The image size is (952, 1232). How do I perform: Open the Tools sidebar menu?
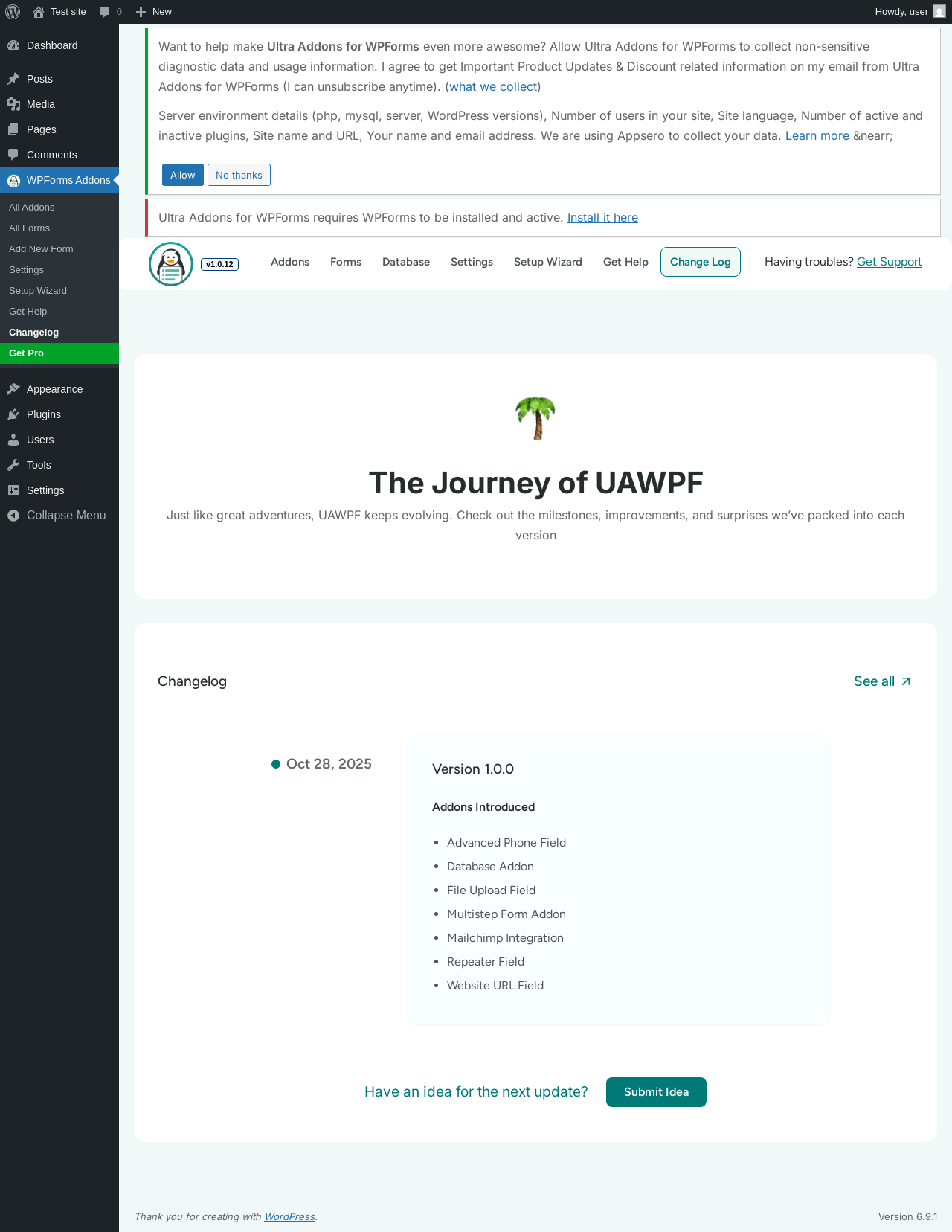click(59, 465)
